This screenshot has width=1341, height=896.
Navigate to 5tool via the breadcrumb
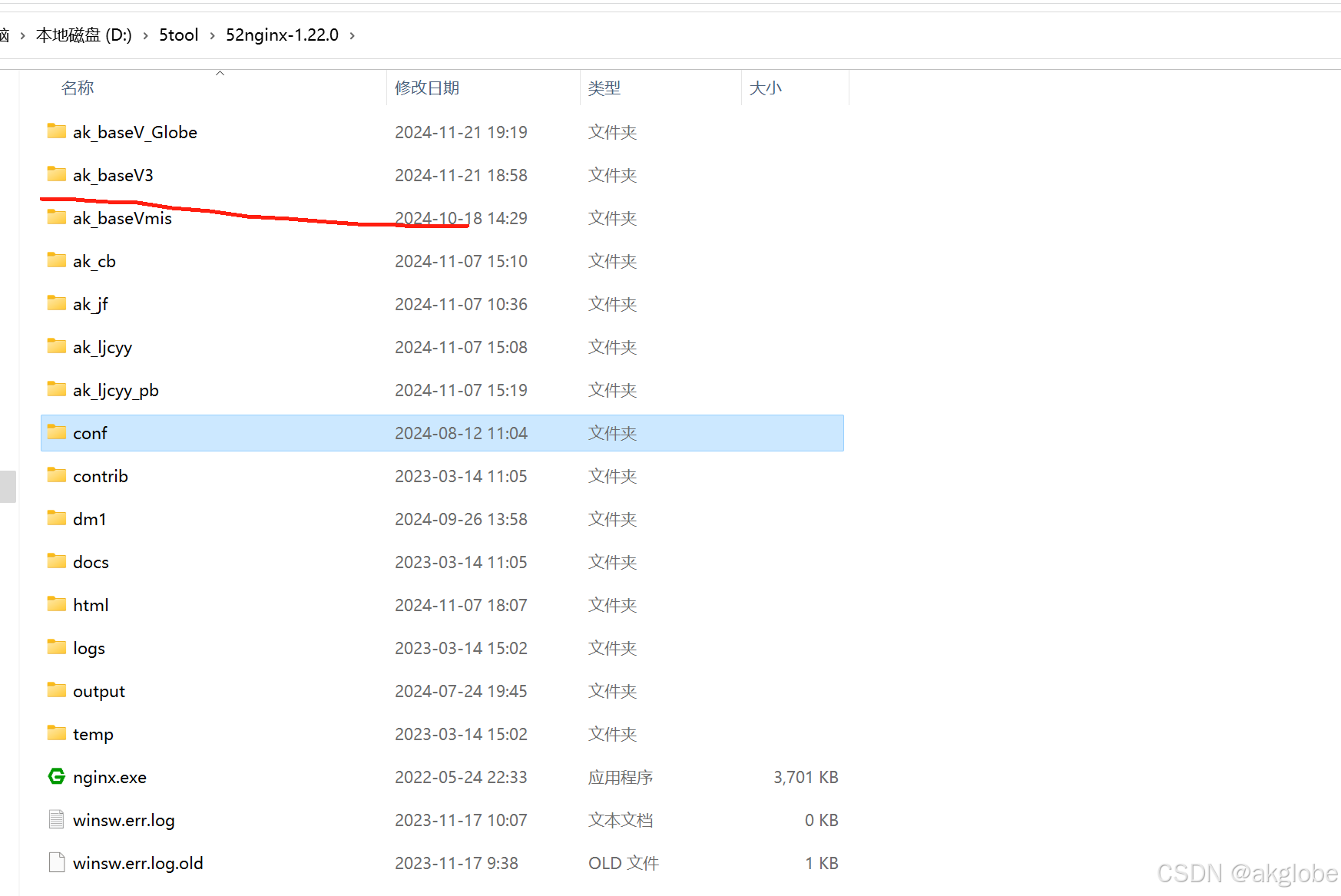click(x=178, y=35)
